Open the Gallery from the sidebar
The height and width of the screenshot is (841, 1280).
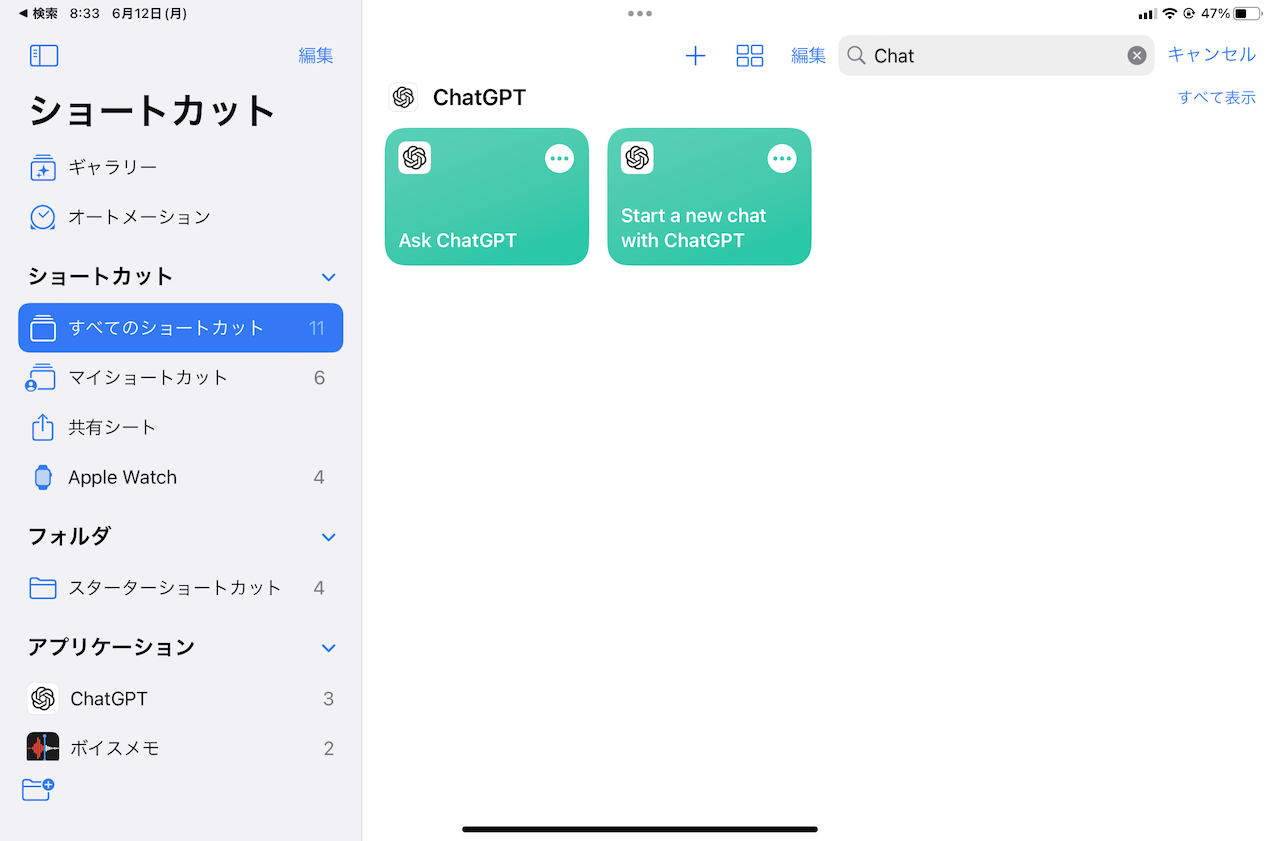coord(120,167)
